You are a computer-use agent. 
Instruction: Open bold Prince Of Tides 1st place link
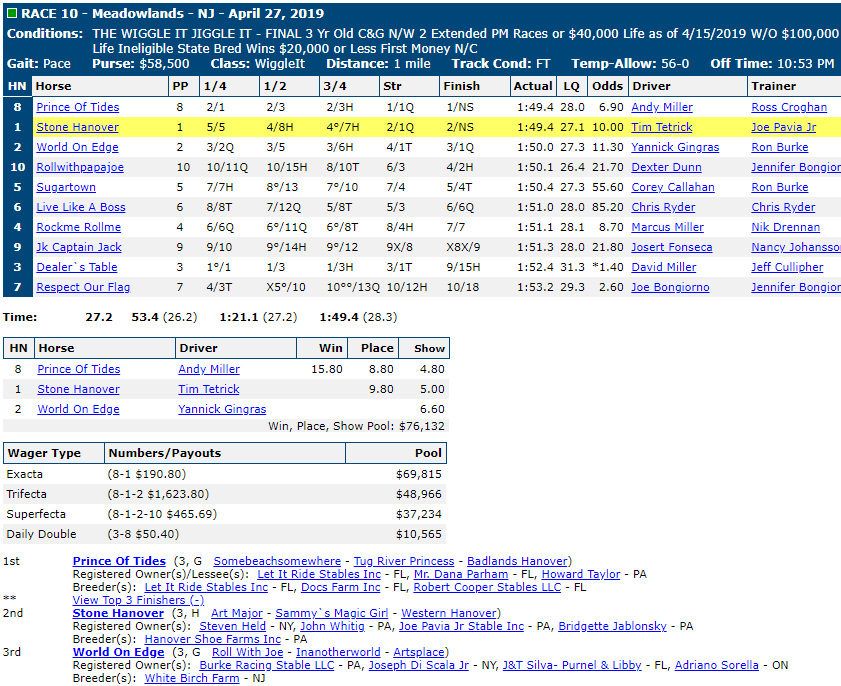point(119,561)
